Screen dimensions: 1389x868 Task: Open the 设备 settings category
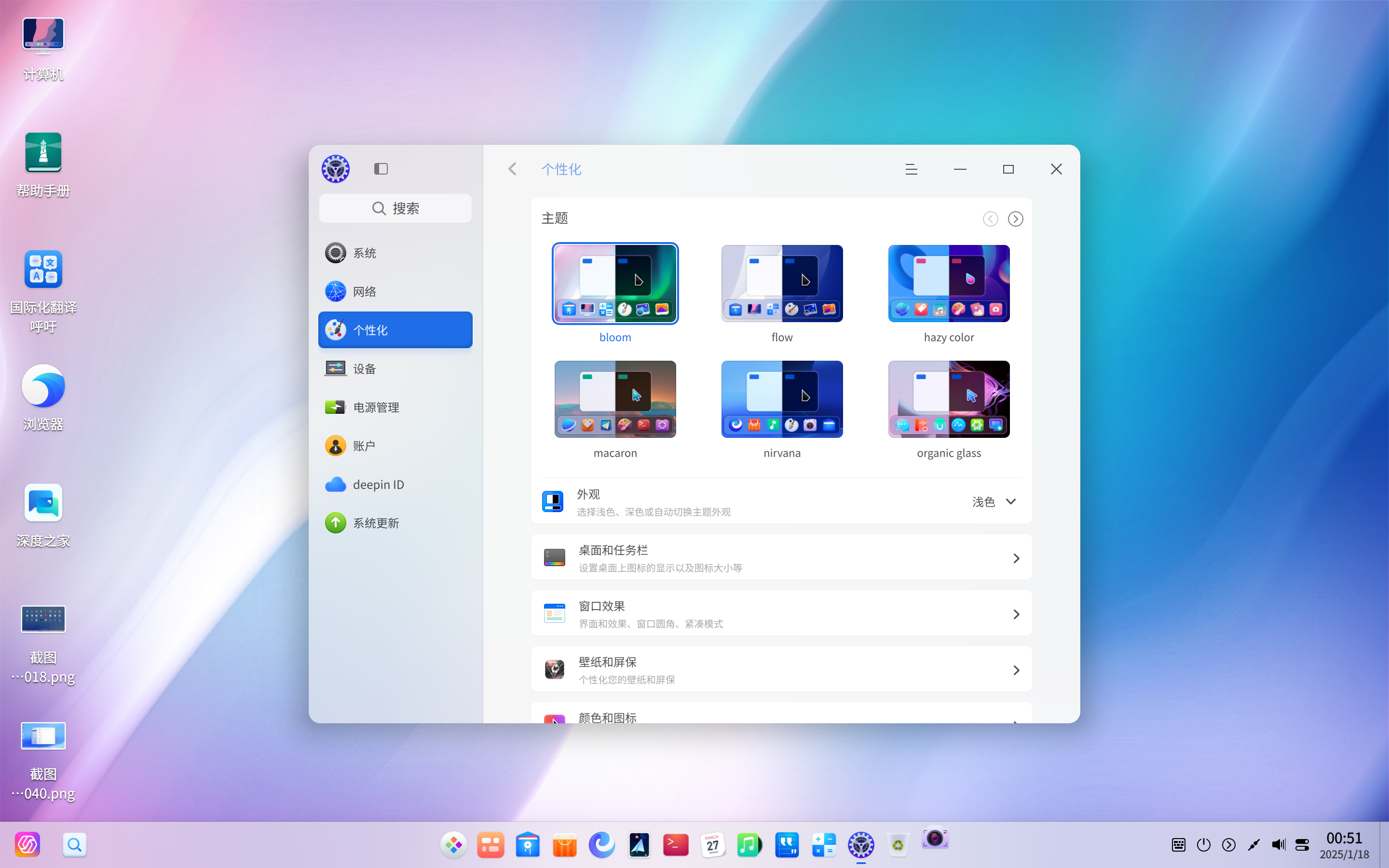tap(395, 368)
